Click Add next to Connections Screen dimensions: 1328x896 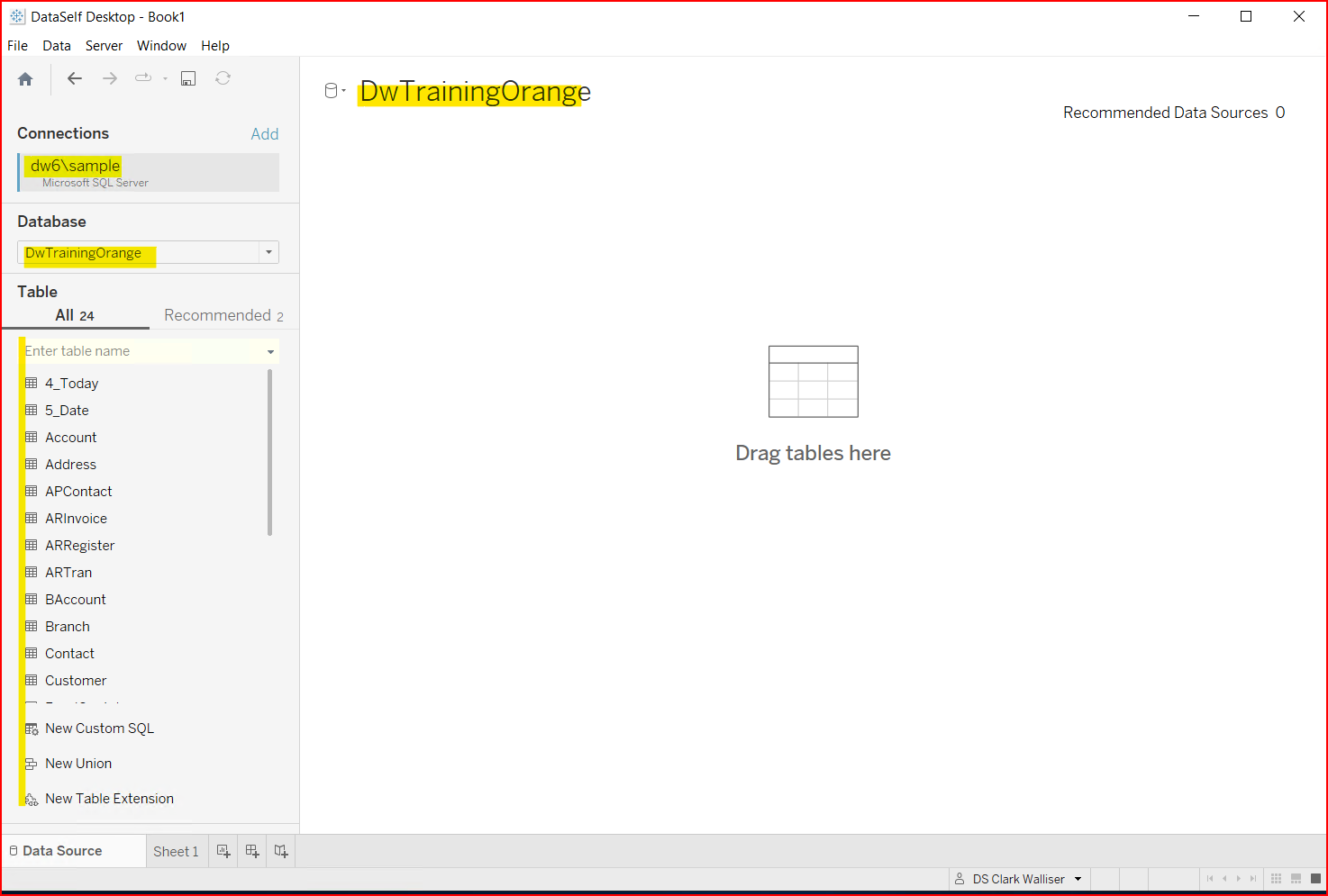coord(264,134)
